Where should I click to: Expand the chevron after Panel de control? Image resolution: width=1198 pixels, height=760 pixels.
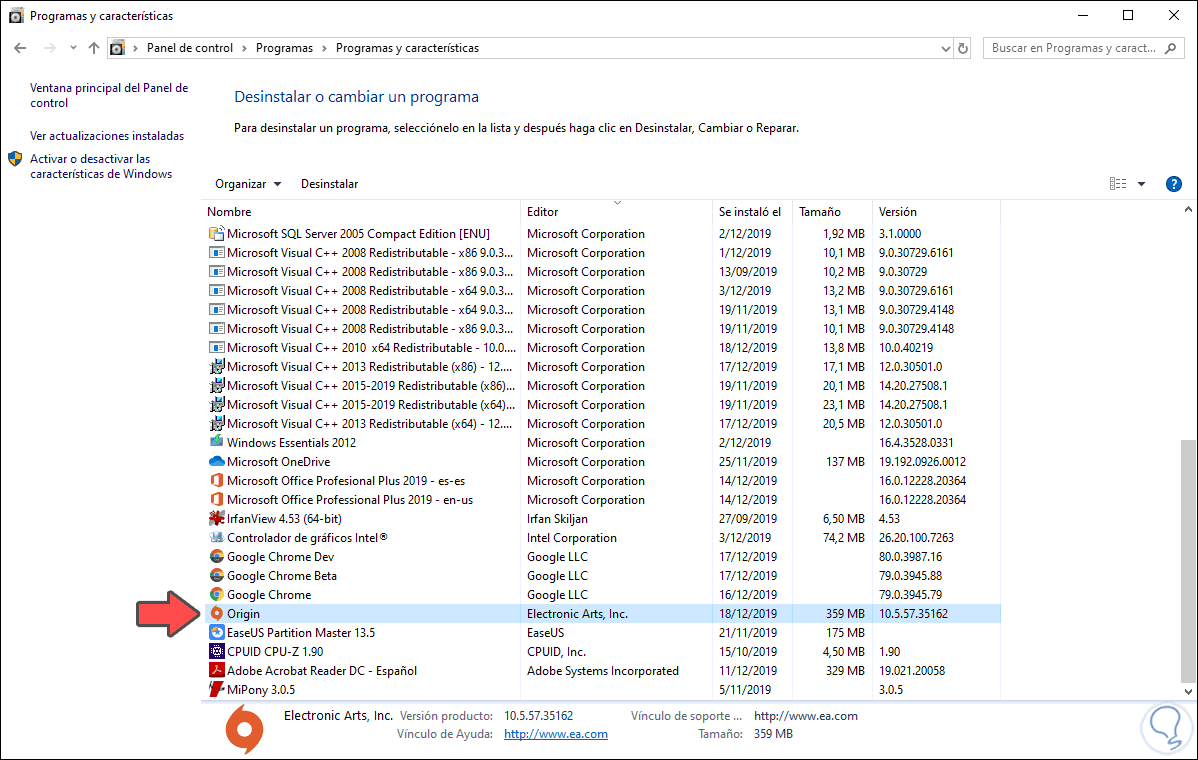tap(244, 48)
